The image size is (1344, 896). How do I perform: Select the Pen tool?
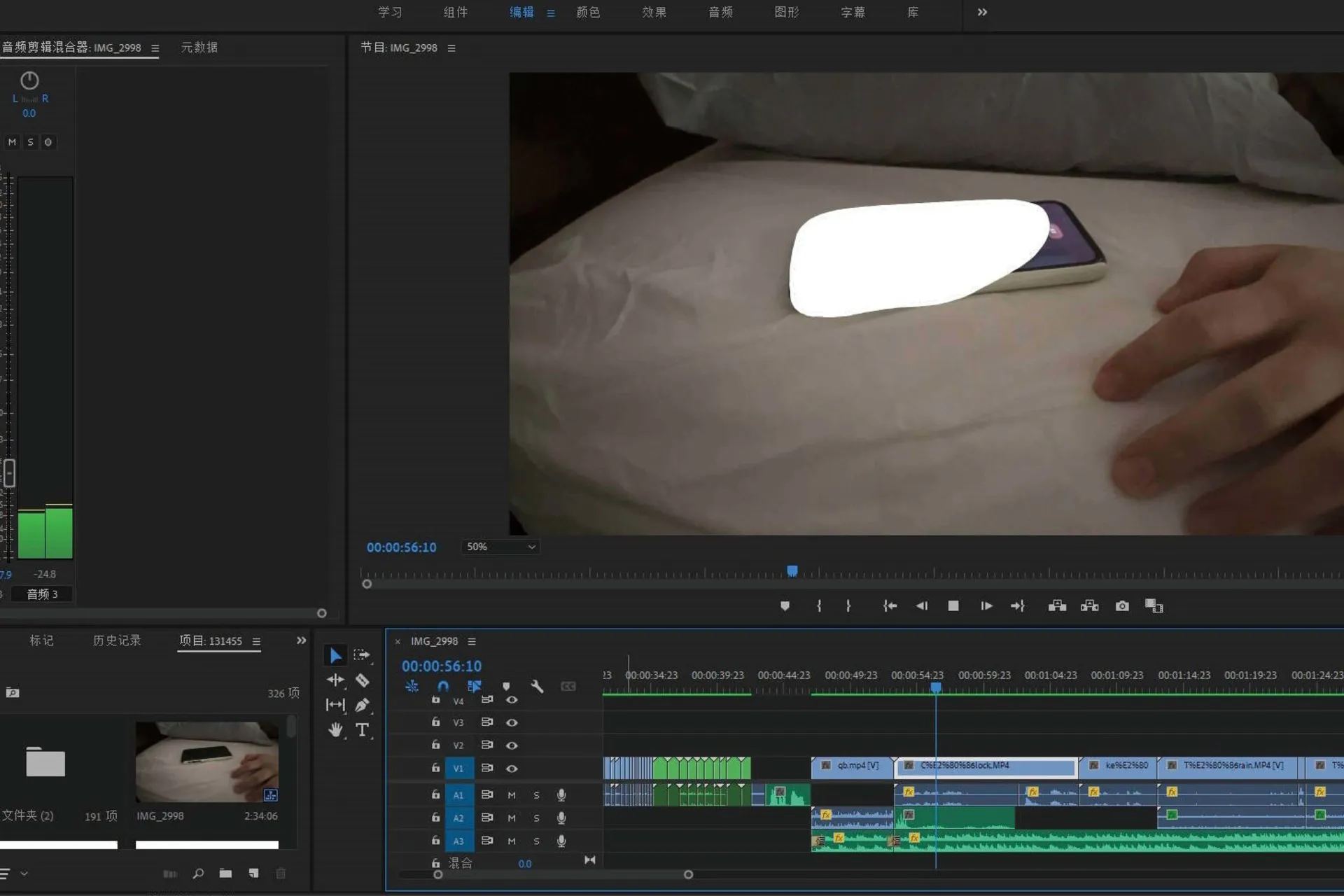tap(362, 705)
